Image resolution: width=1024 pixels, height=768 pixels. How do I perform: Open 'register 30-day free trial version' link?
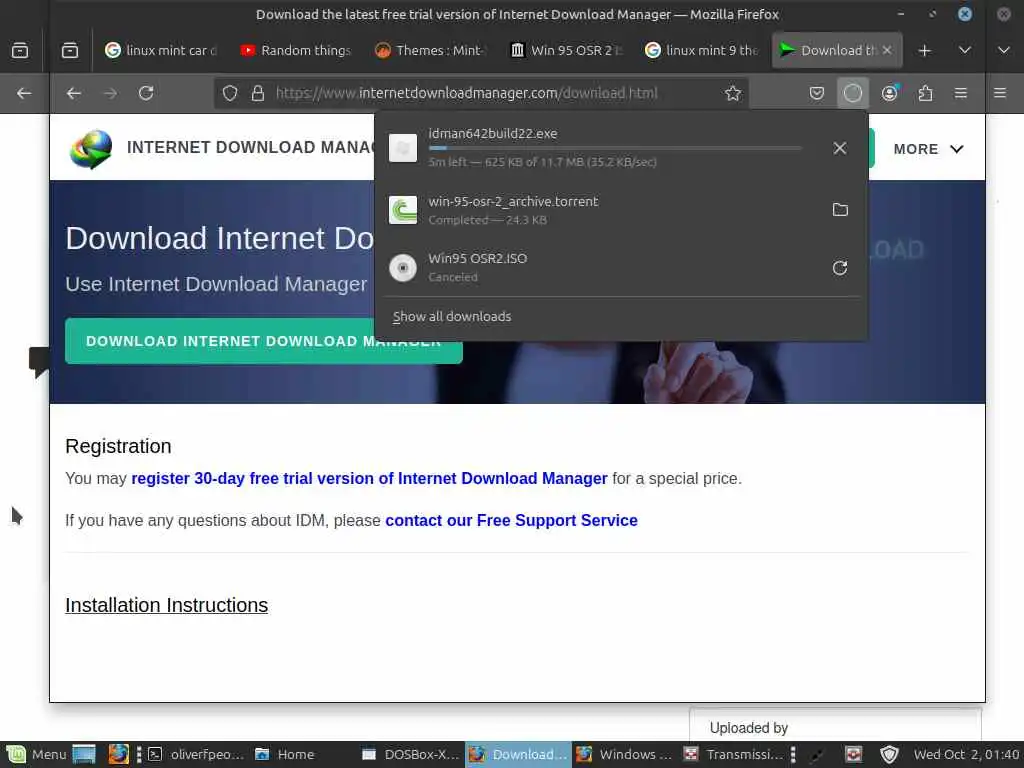pos(369,479)
